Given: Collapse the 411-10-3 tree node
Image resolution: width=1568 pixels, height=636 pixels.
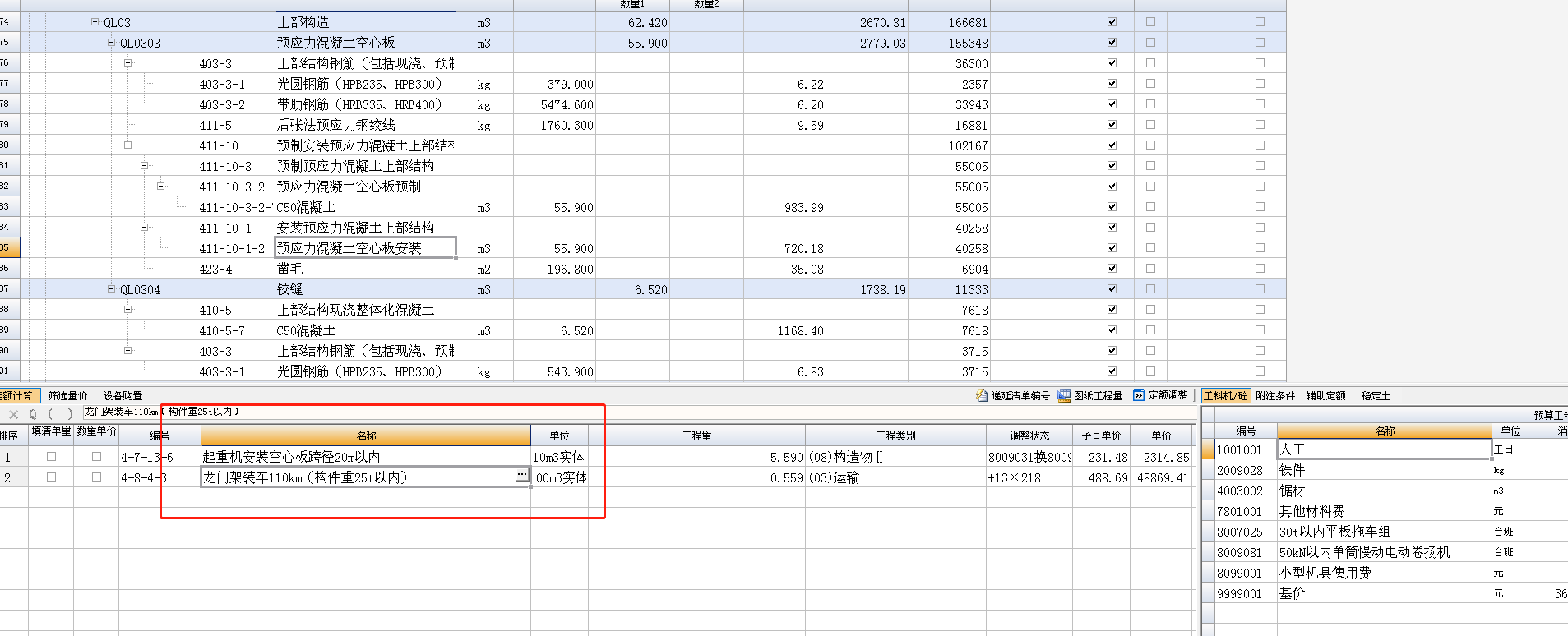Looking at the screenshot, I should 144,166.
